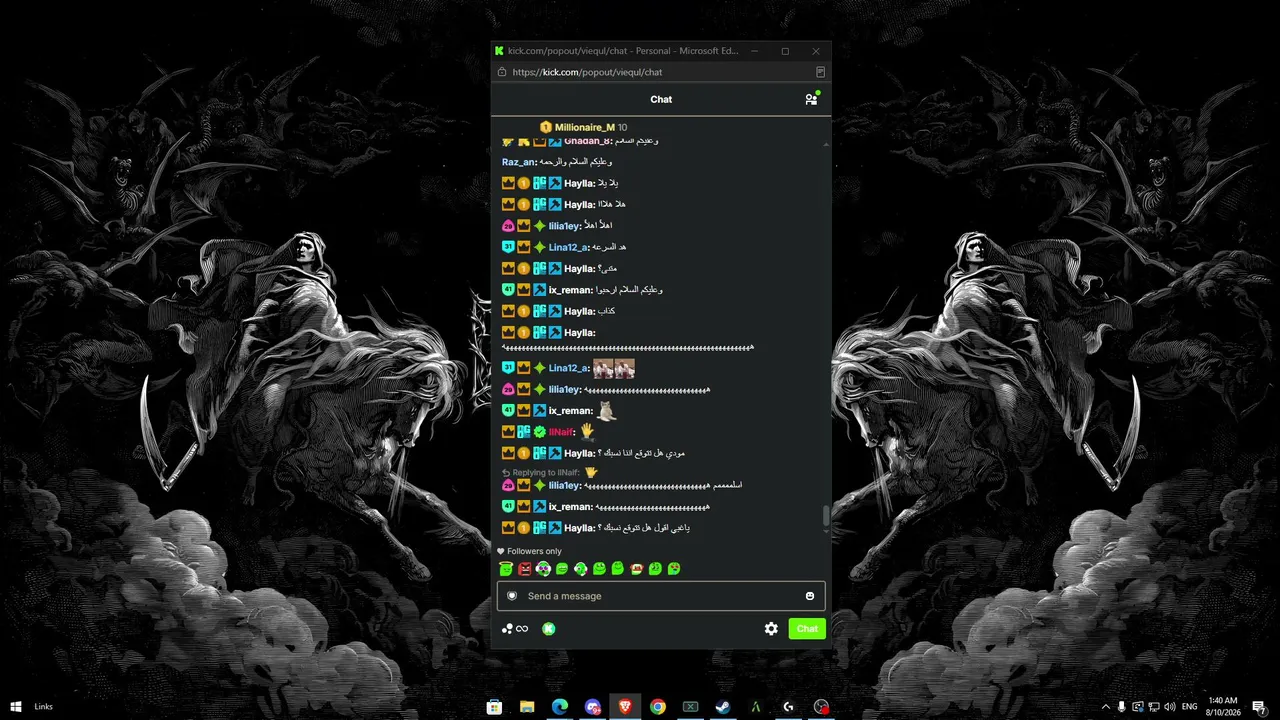This screenshot has width=1280, height=720.
Task: Open IINaif username in chat
Action: pyautogui.click(x=561, y=432)
